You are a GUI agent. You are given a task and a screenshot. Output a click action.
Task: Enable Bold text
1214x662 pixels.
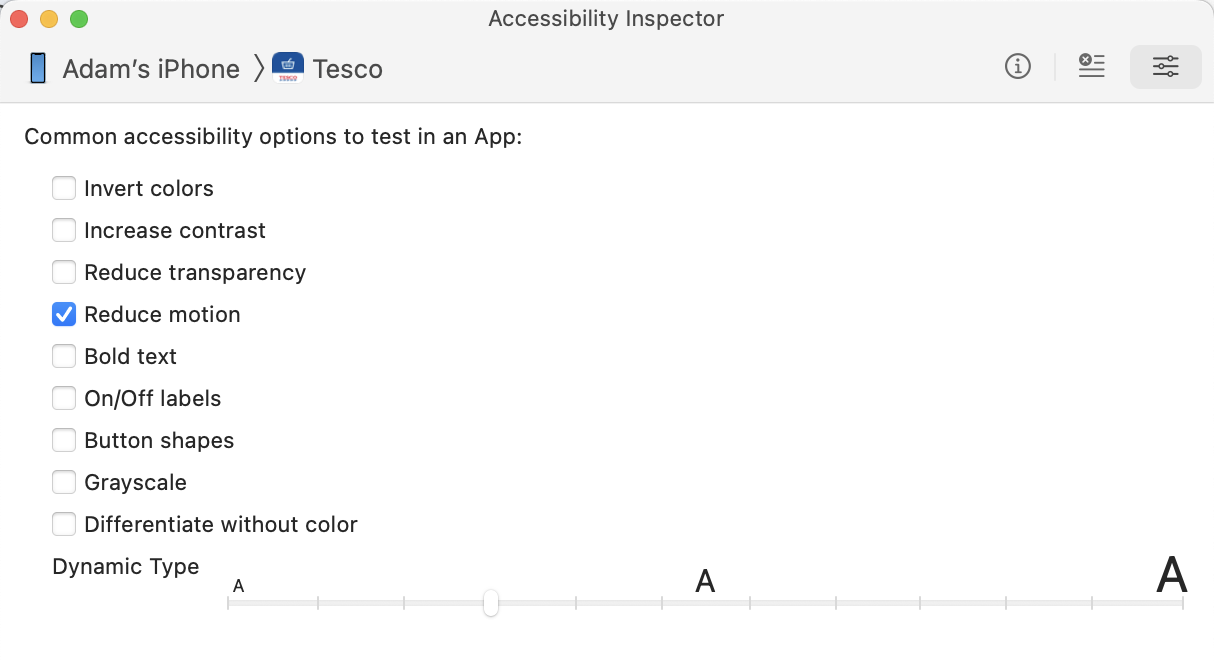tap(64, 356)
